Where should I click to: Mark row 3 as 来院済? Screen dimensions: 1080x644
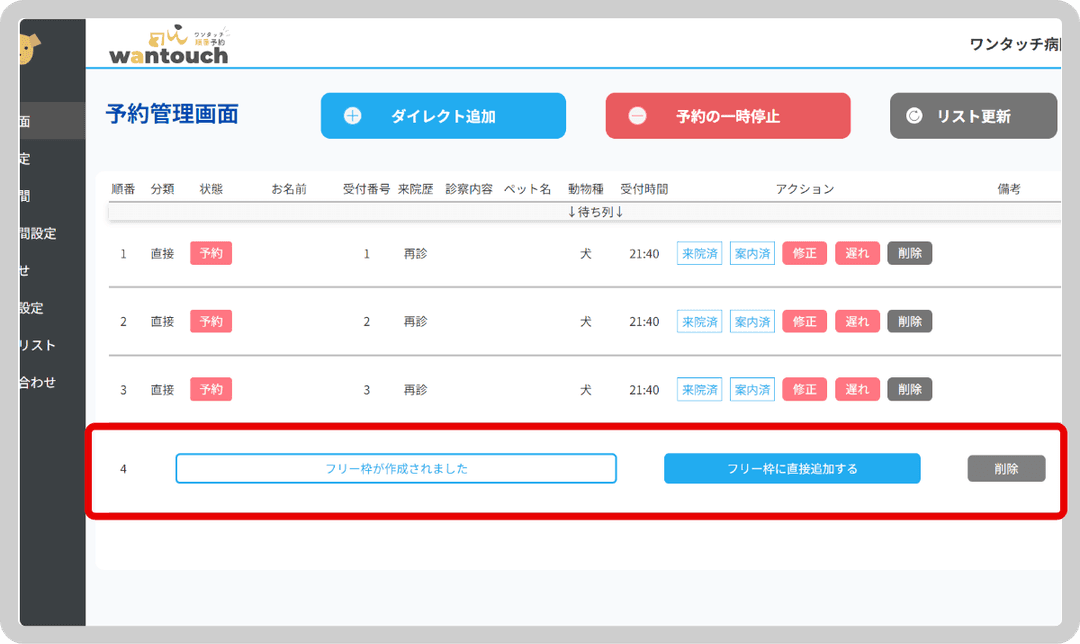click(699, 390)
